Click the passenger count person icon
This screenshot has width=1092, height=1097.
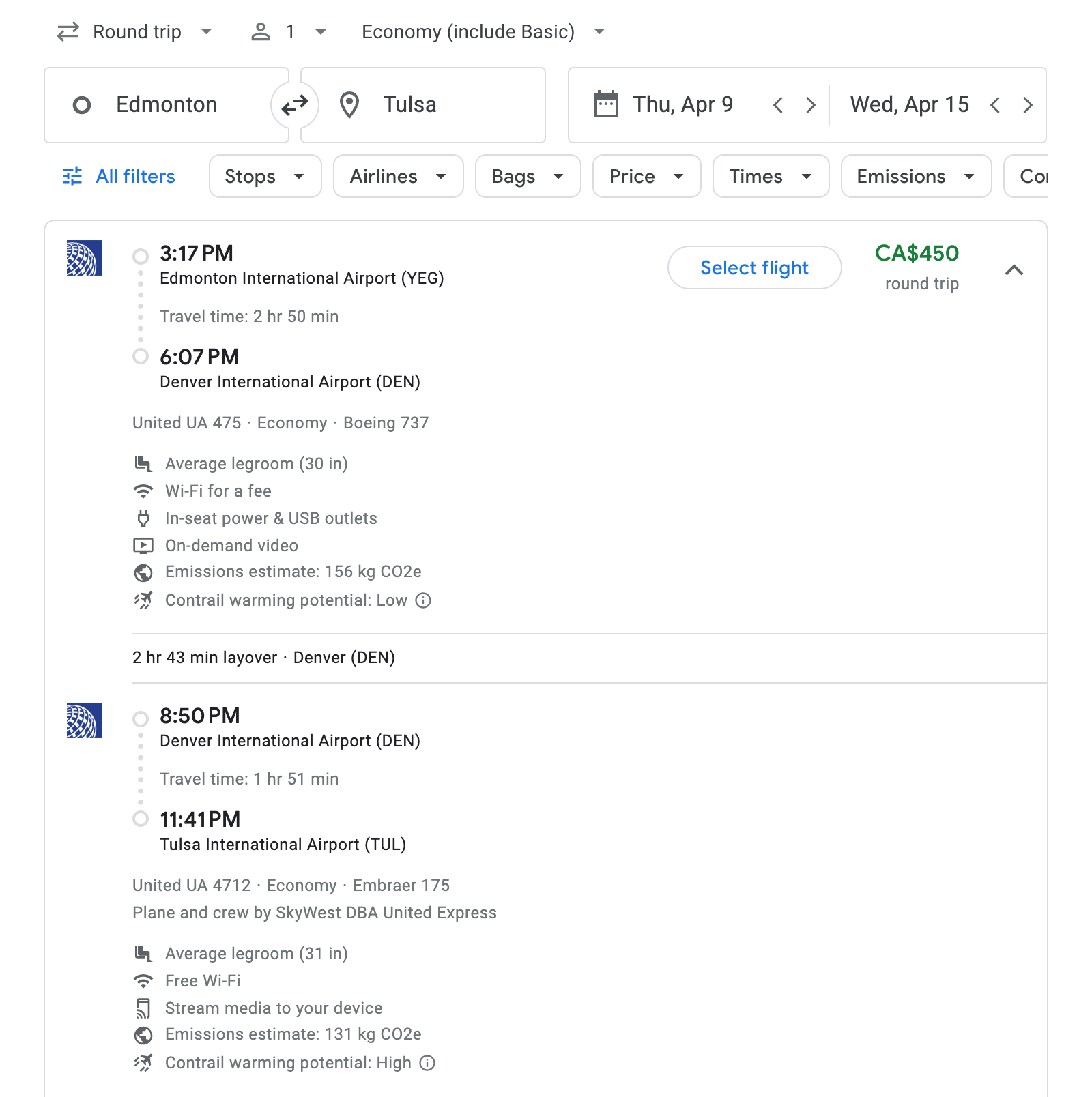tap(261, 31)
